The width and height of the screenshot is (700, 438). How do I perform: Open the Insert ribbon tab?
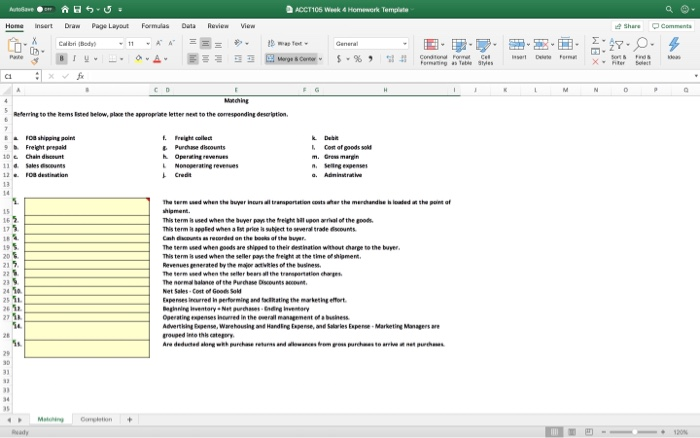[43, 26]
